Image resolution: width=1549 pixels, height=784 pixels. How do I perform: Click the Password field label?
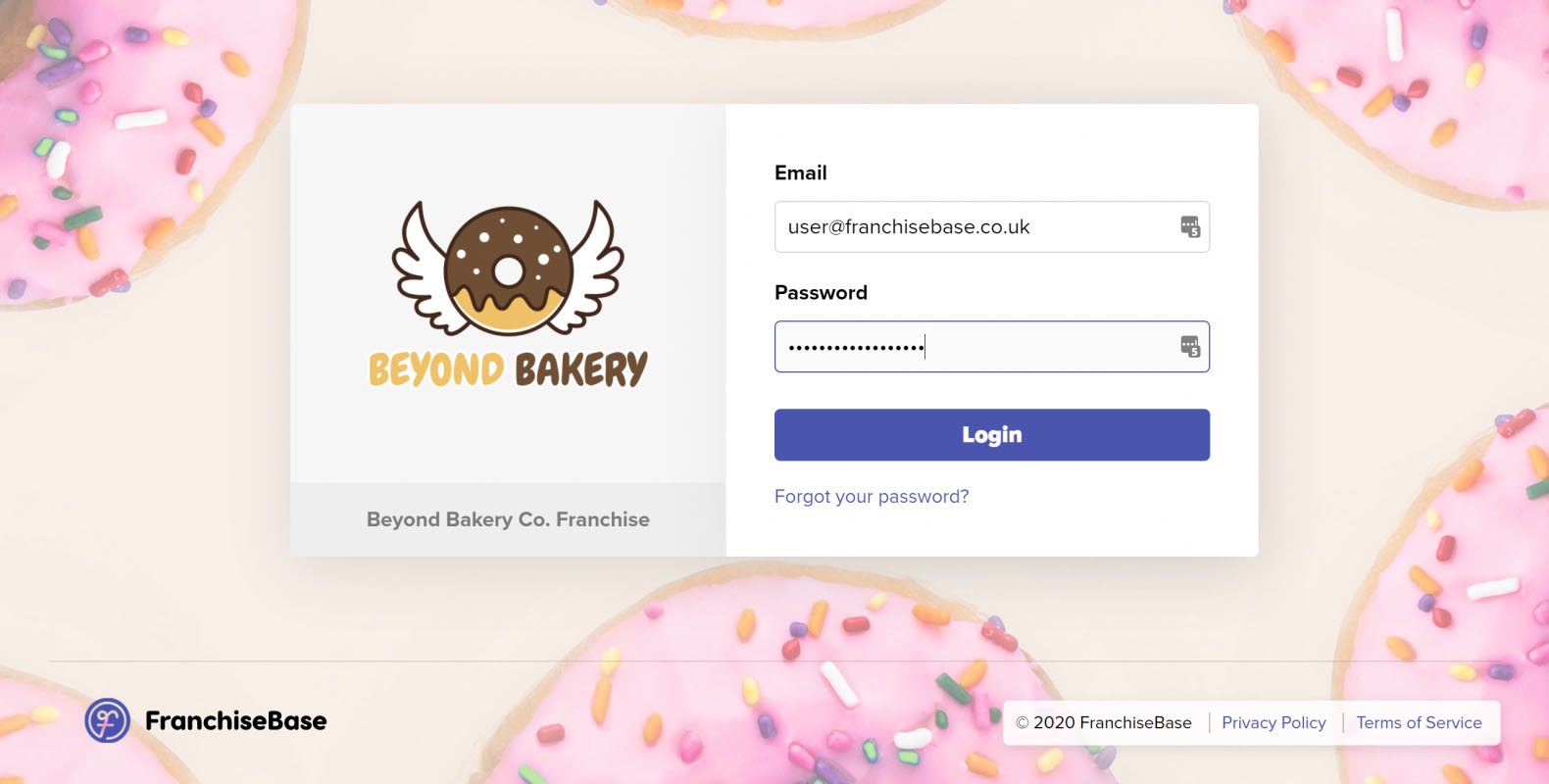(x=822, y=293)
